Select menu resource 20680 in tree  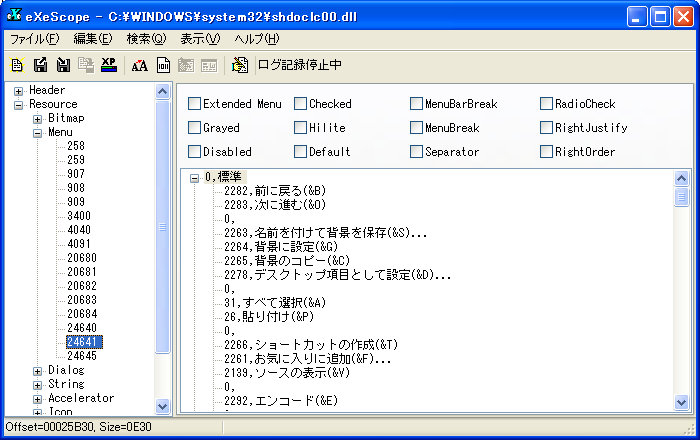(81, 258)
